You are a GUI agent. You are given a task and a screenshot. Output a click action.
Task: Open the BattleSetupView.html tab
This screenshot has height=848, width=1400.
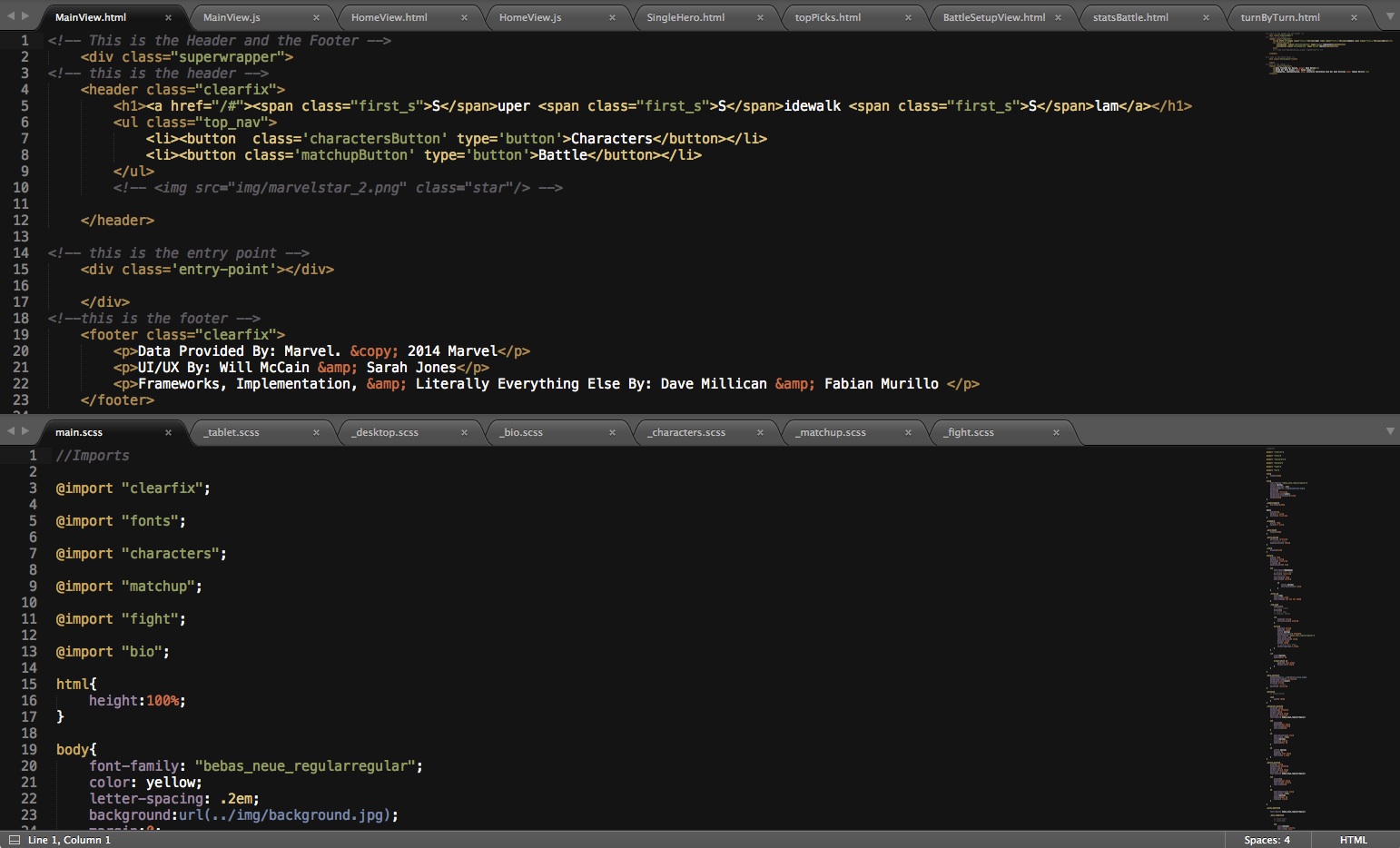993,17
